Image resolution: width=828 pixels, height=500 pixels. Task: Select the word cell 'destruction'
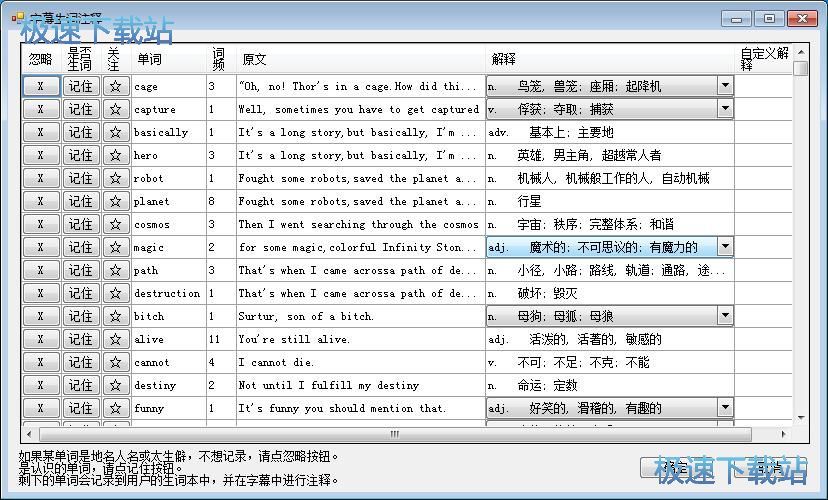(169, 293)
